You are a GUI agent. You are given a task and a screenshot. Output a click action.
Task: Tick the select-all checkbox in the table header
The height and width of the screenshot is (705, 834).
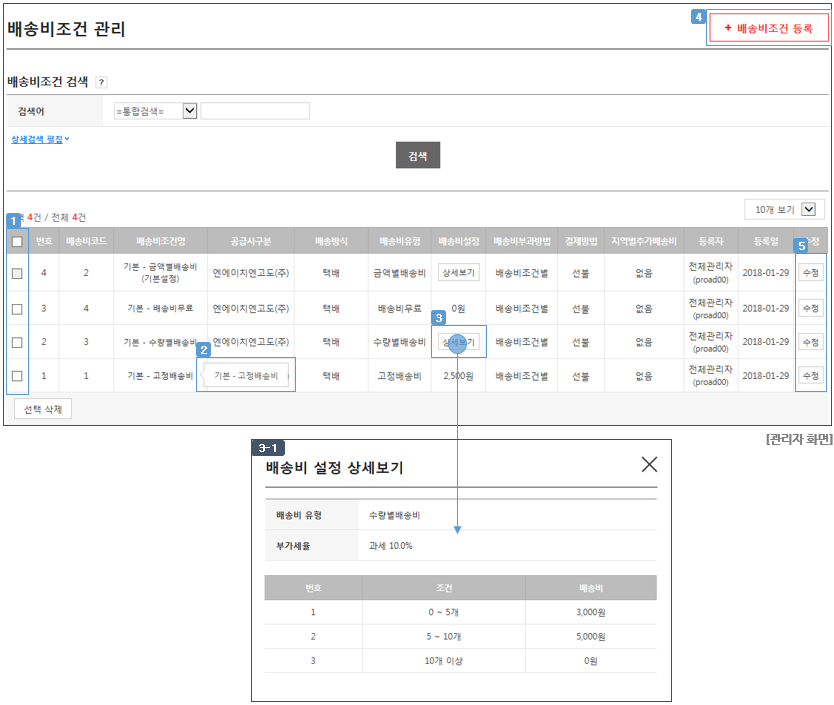pos(17,242)
